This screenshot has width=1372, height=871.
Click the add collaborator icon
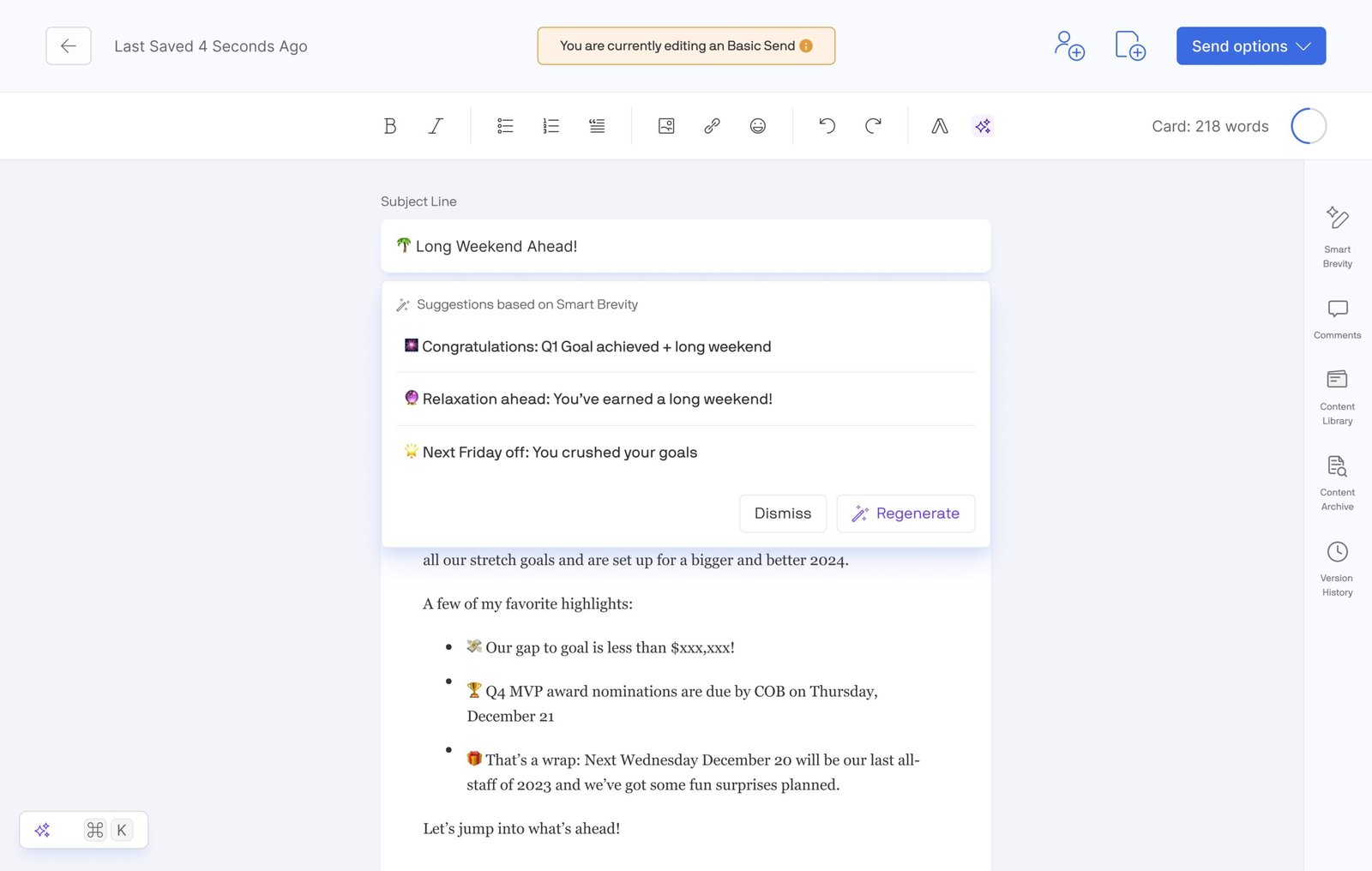click(1069, 45)
